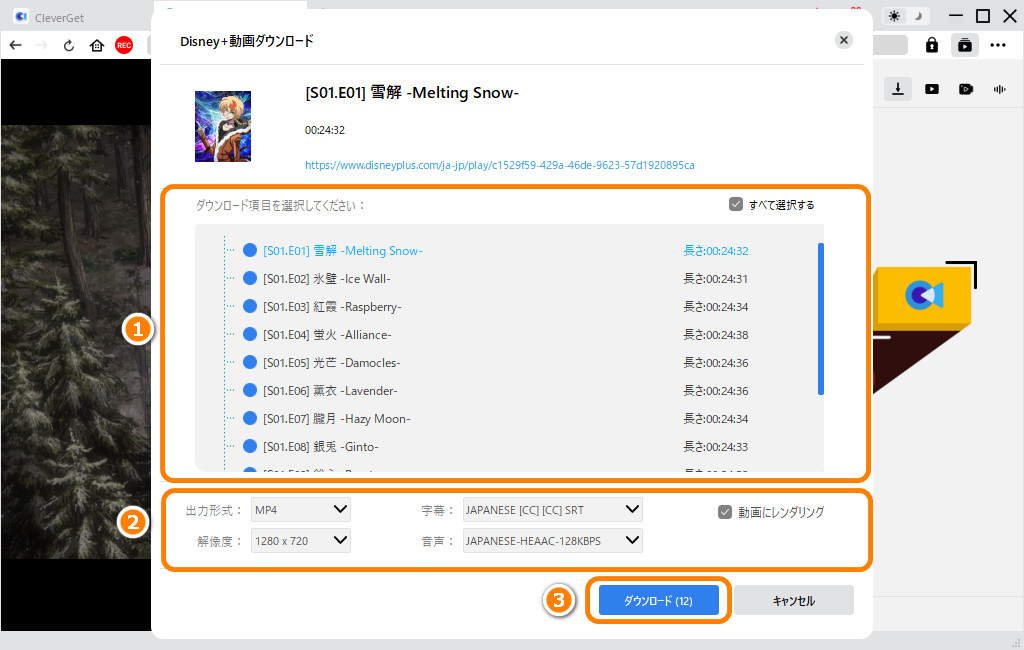Switch to dark mode moon icon
This screenshot has width=1024, height=650.
[918, 16]
